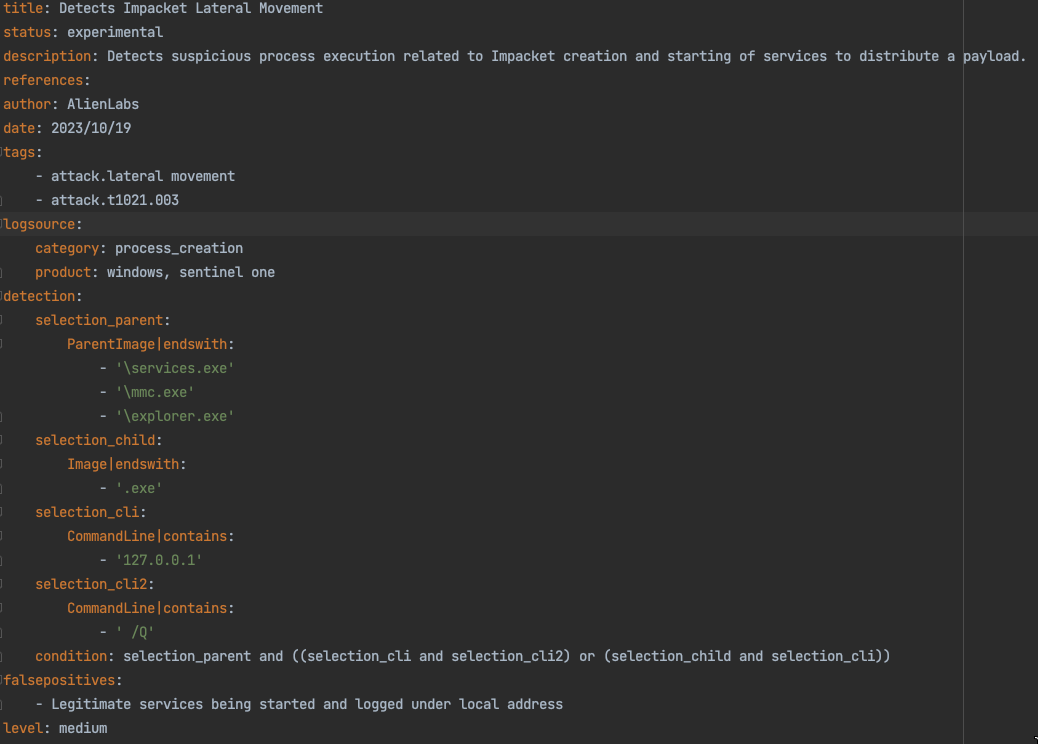Place cursor on author AlienLabs
Image resolution: width=1038 pixels, height=744 pixels.
coord(102,104)
